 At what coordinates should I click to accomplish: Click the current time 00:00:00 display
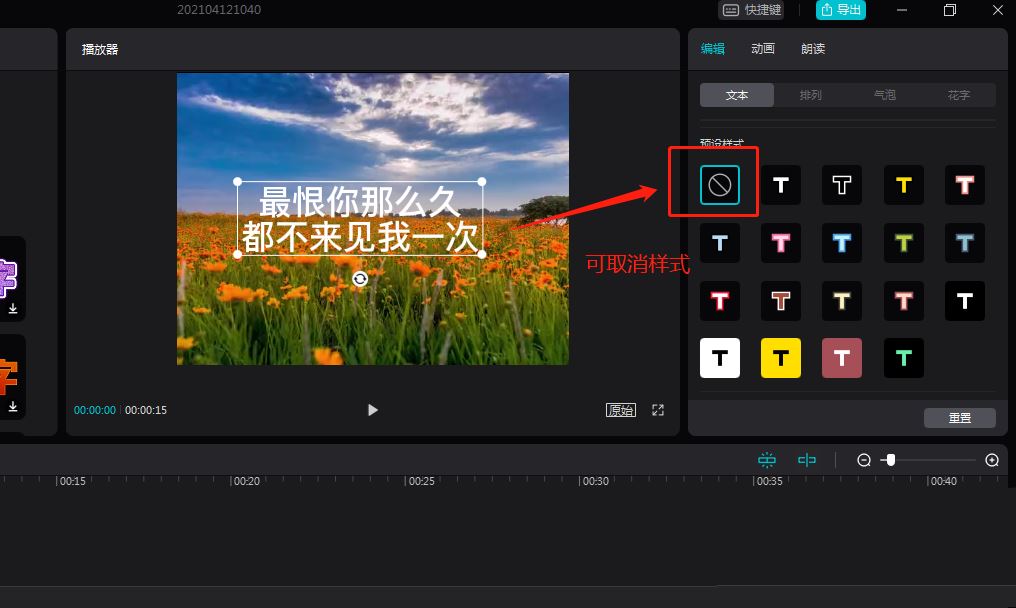(95, 410)
